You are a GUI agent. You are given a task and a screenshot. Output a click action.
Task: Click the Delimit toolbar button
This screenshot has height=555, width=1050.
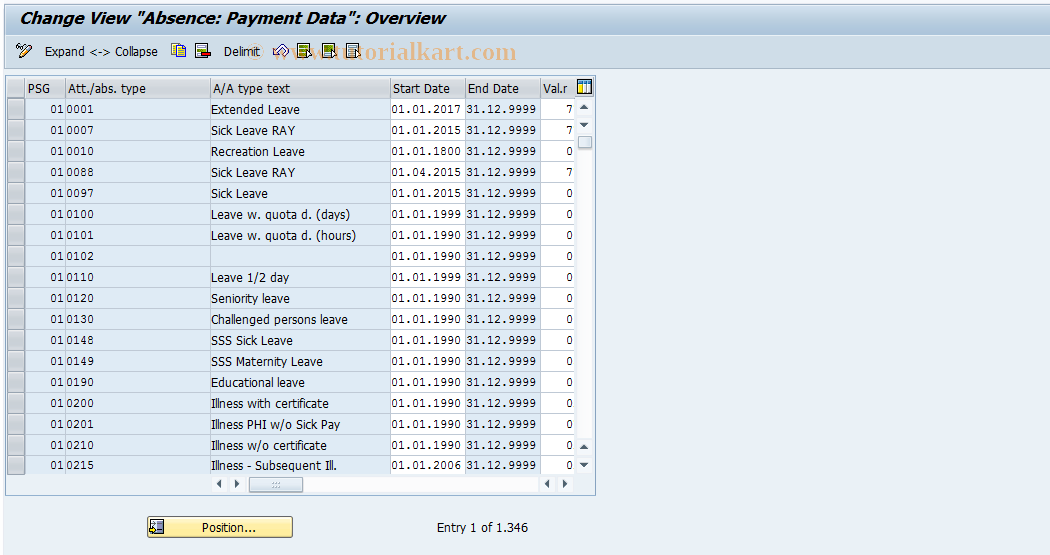click(x=241, y=52)
